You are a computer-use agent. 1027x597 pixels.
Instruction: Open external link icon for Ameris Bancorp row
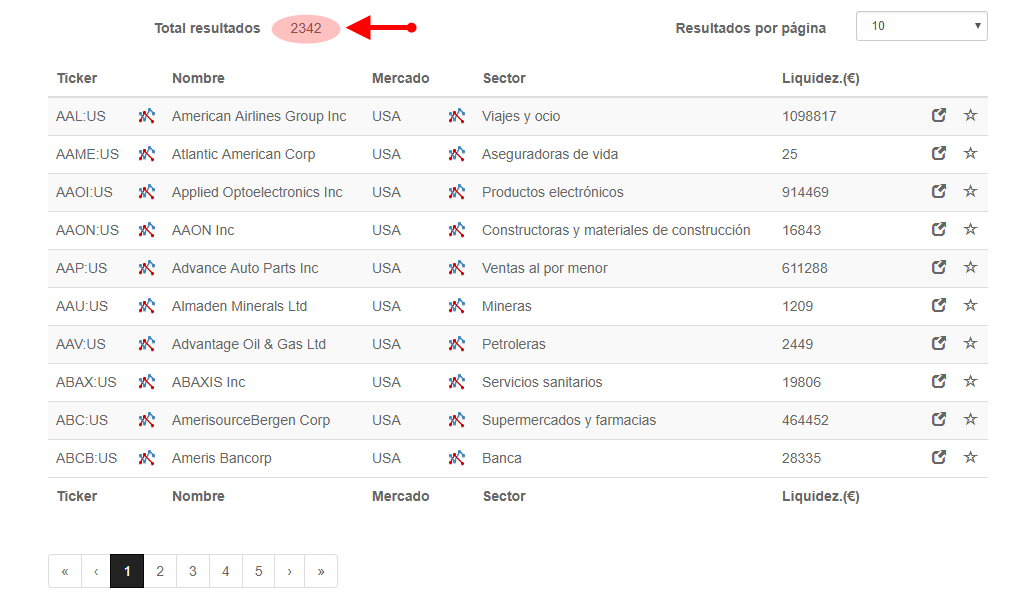click(x=939, y=457)
